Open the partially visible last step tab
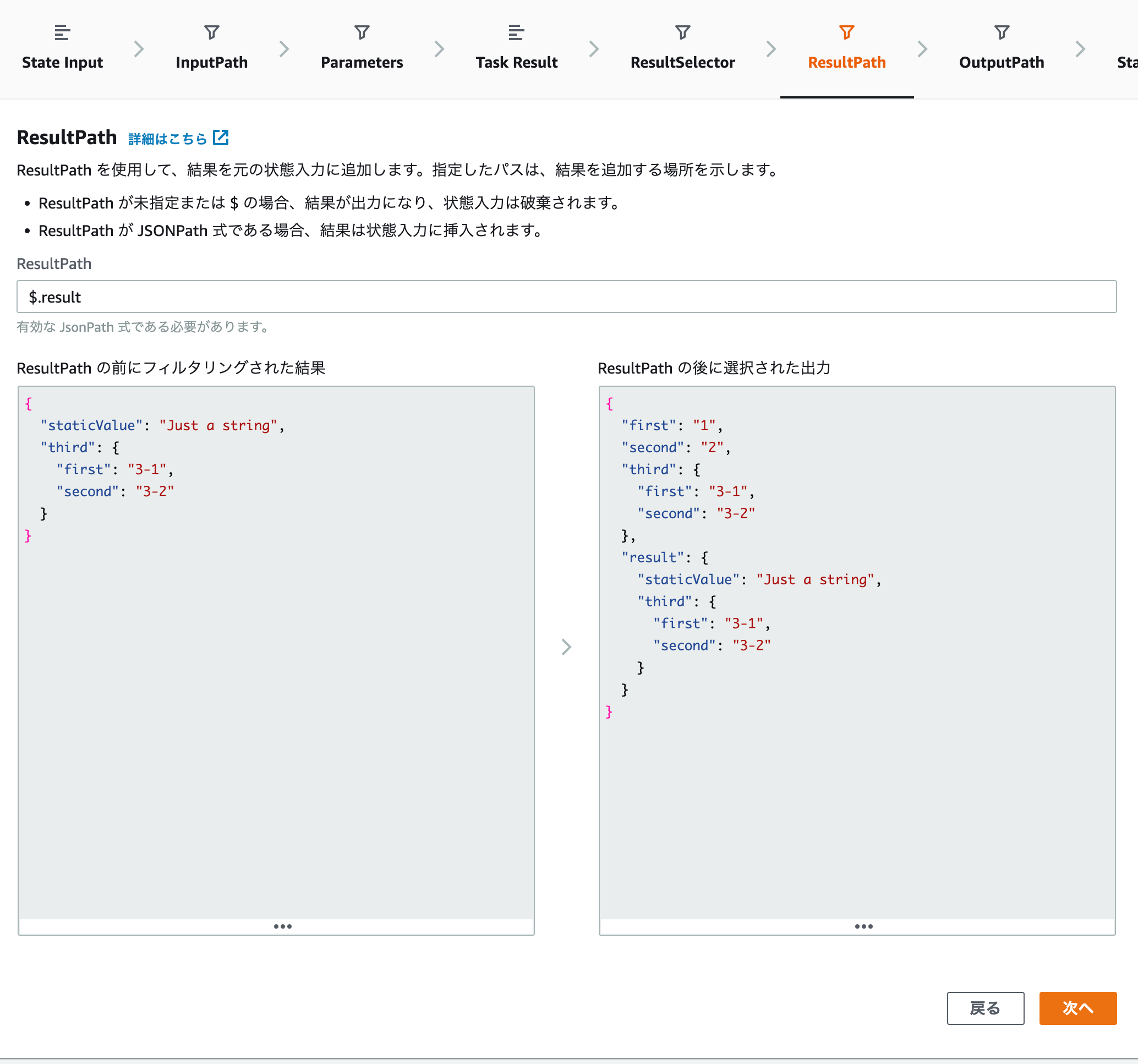Image resolution: width=1138 pixels, height=1064 pixels. click(1126, 62)
